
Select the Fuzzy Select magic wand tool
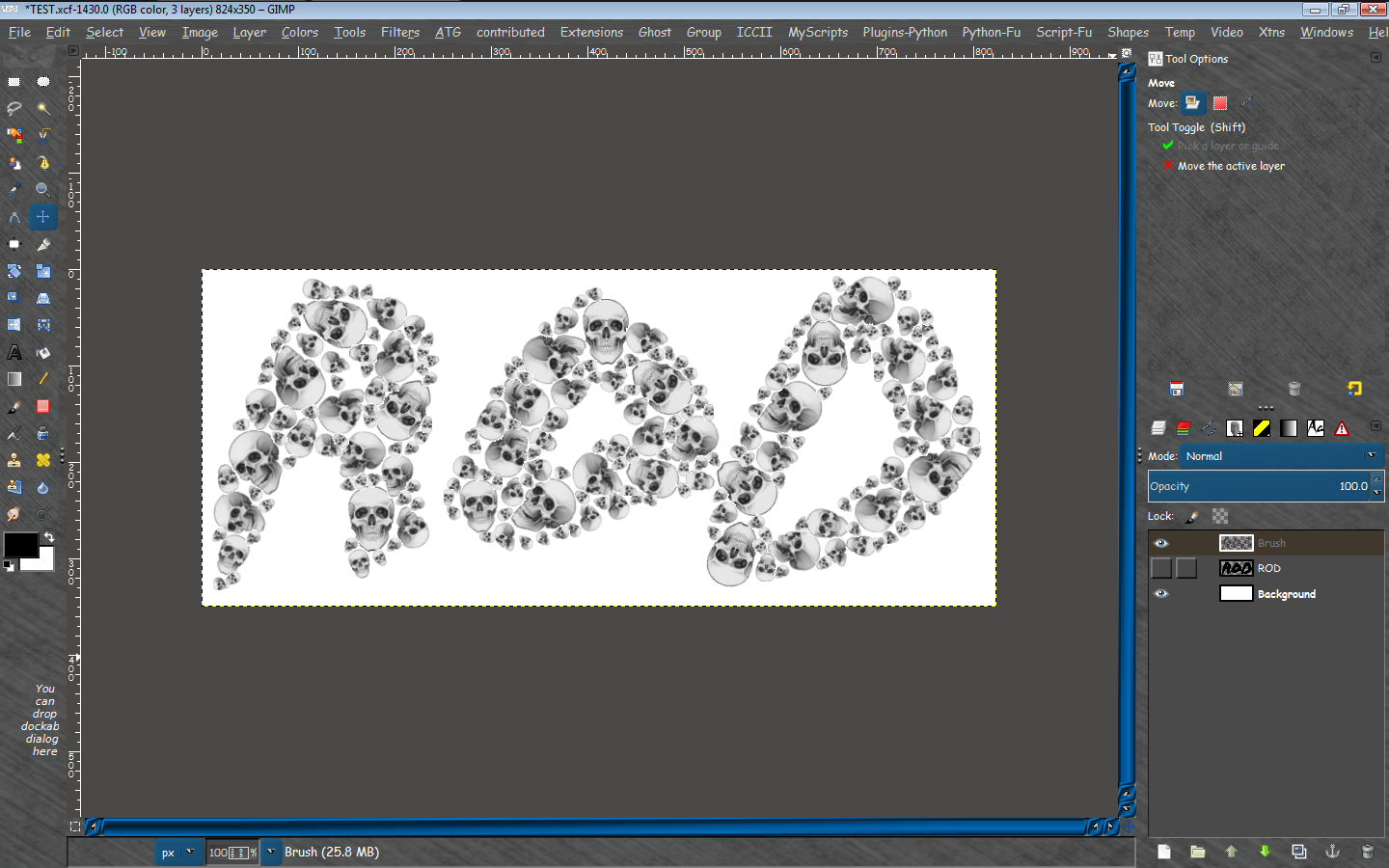43,108
